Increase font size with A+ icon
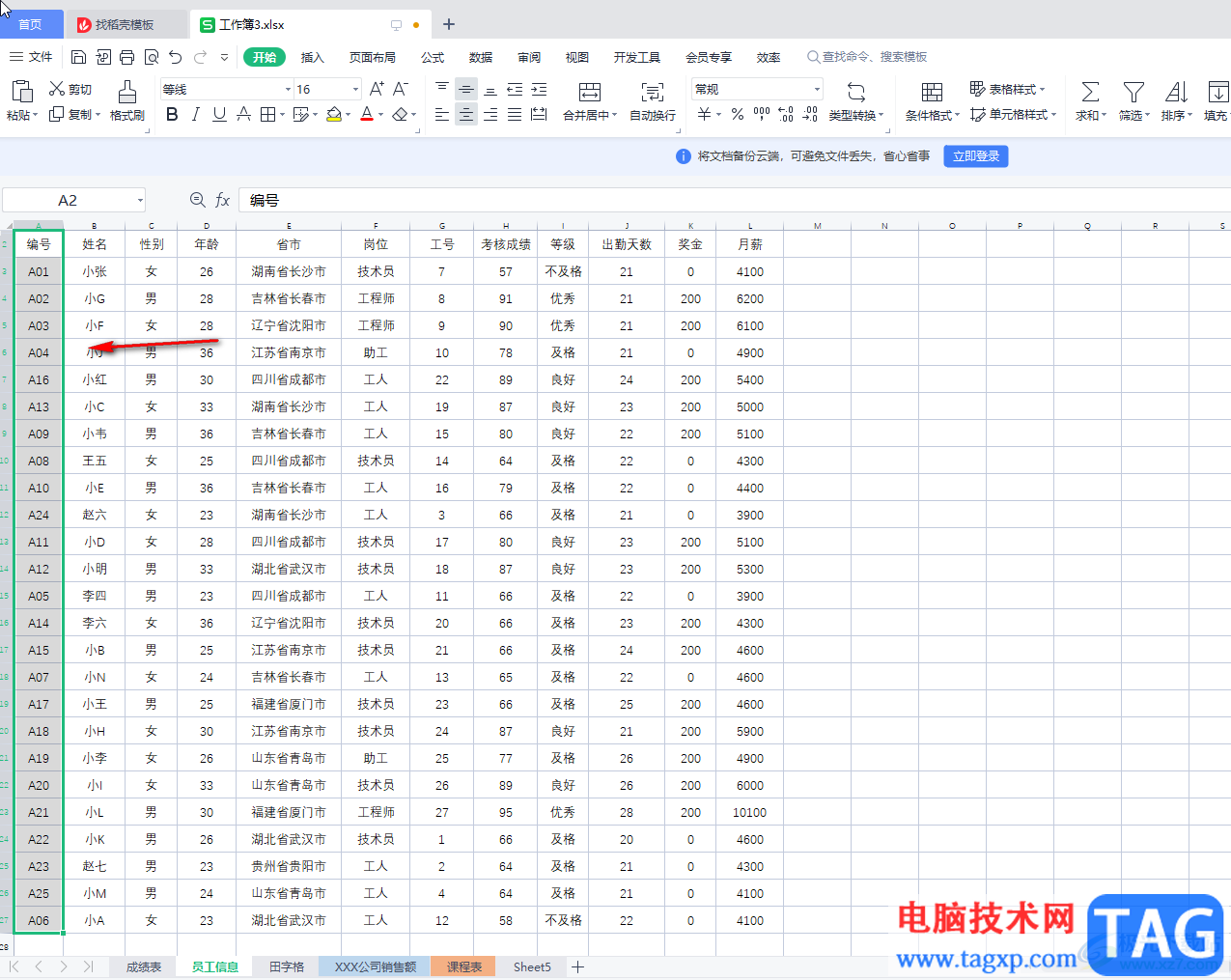The height and width of the screenshot is (980, 1231). (x=377, y=89)
